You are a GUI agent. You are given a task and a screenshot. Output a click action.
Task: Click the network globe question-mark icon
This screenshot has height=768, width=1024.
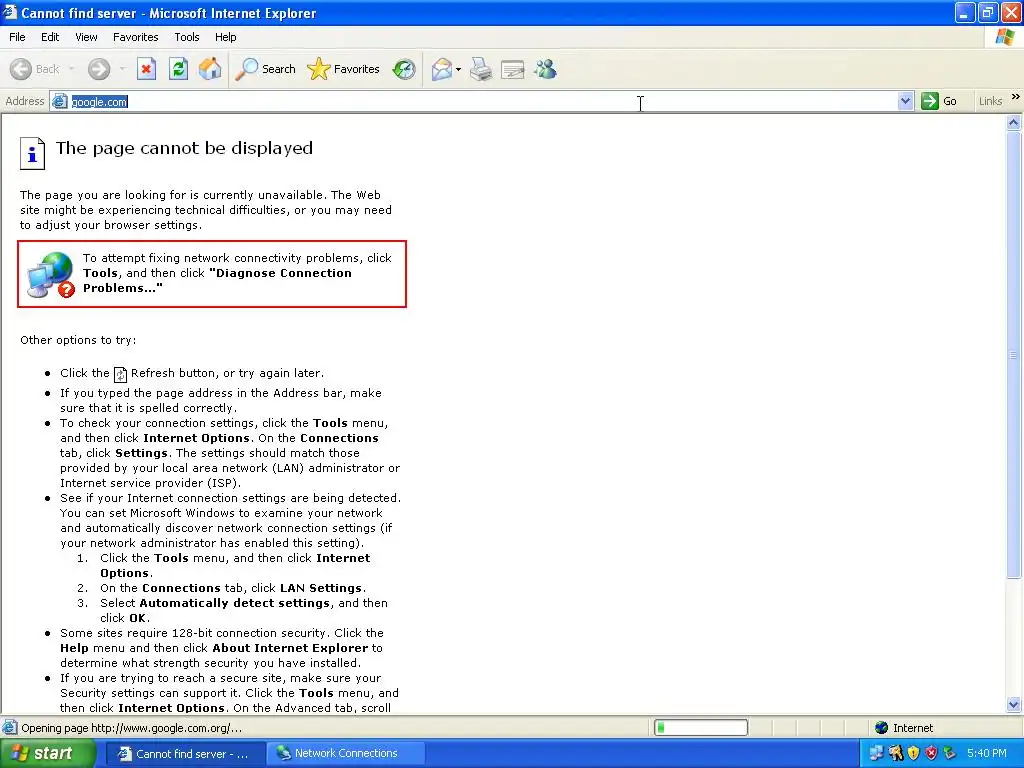(50, 274)
